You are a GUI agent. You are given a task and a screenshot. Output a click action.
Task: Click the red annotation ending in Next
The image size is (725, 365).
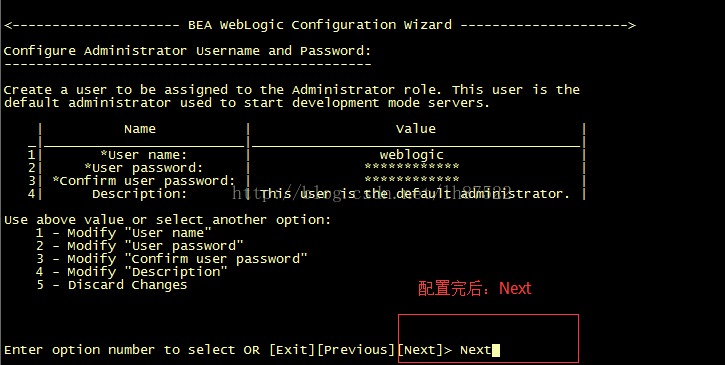475,289
